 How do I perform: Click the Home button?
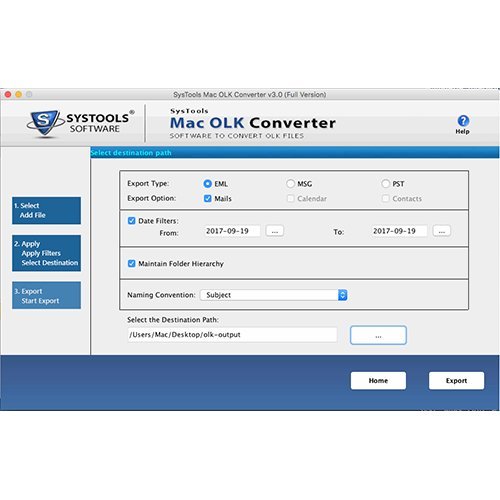point(378,381)
